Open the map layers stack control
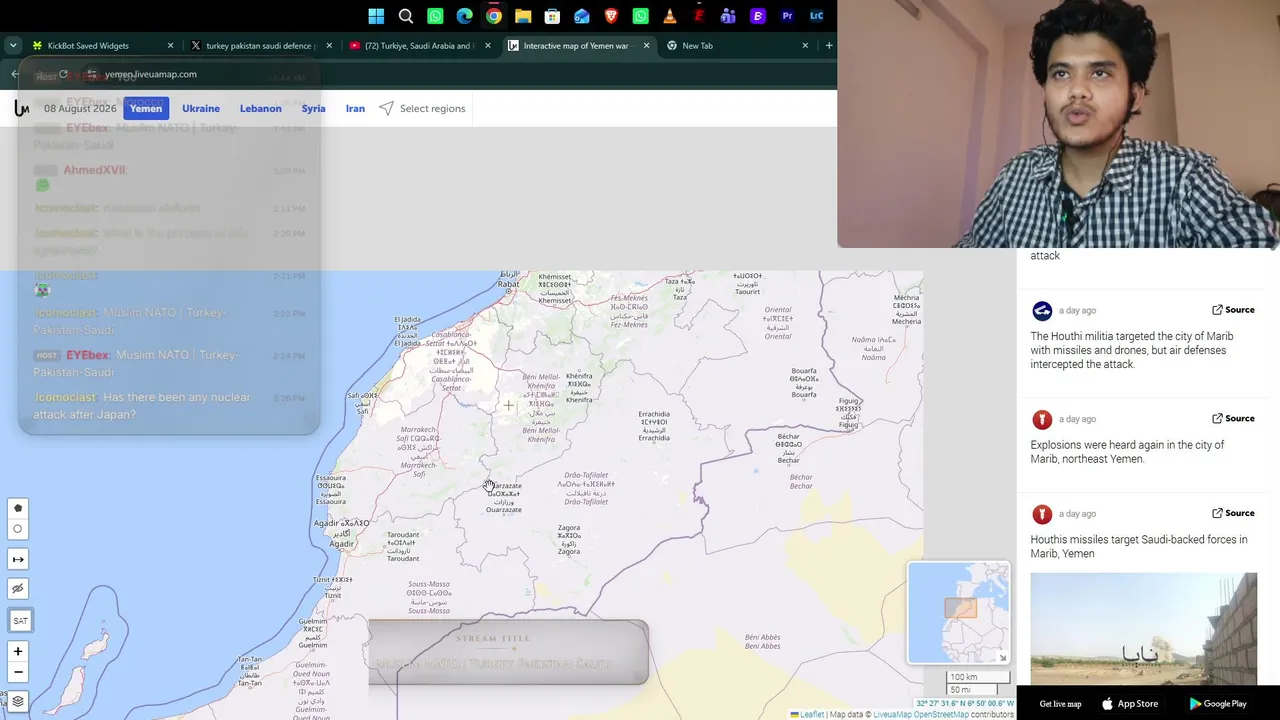 (x=18, y=701)
